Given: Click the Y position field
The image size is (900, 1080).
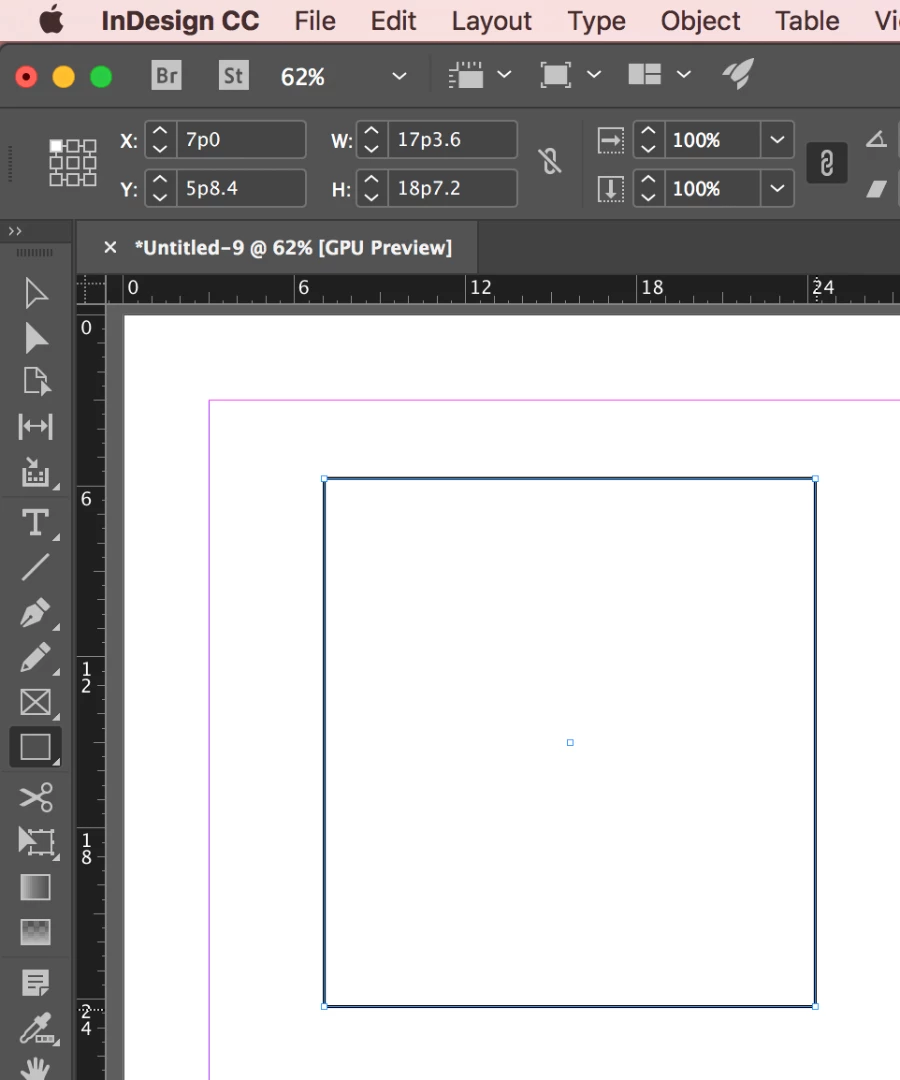Looking at the screenshot, I should click(x=241, y=188).
